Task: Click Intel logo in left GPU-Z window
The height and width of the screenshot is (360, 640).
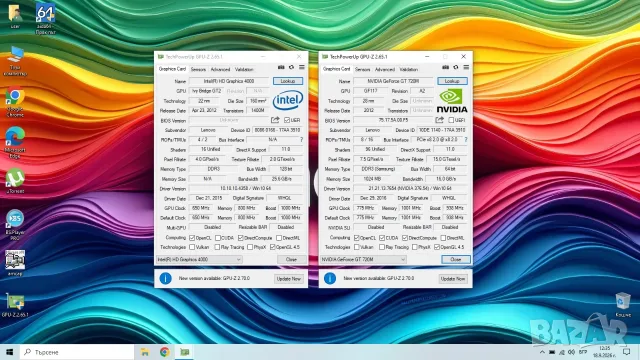Action: (x=288, y=100)
